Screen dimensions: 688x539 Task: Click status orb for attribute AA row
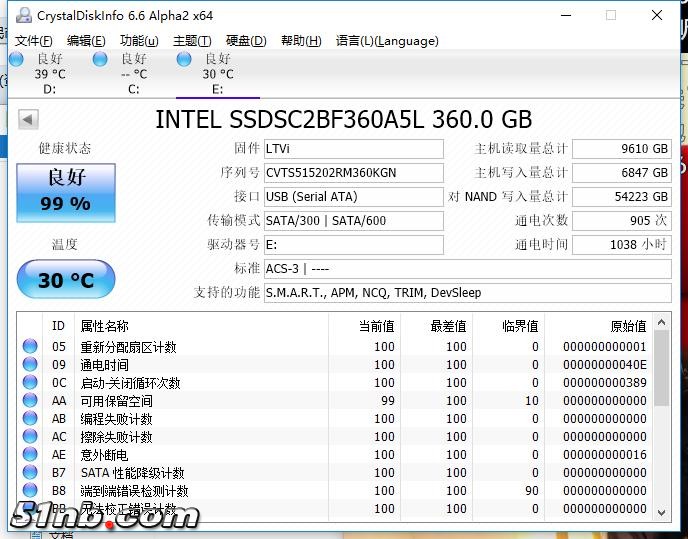(x=30, y=401)
